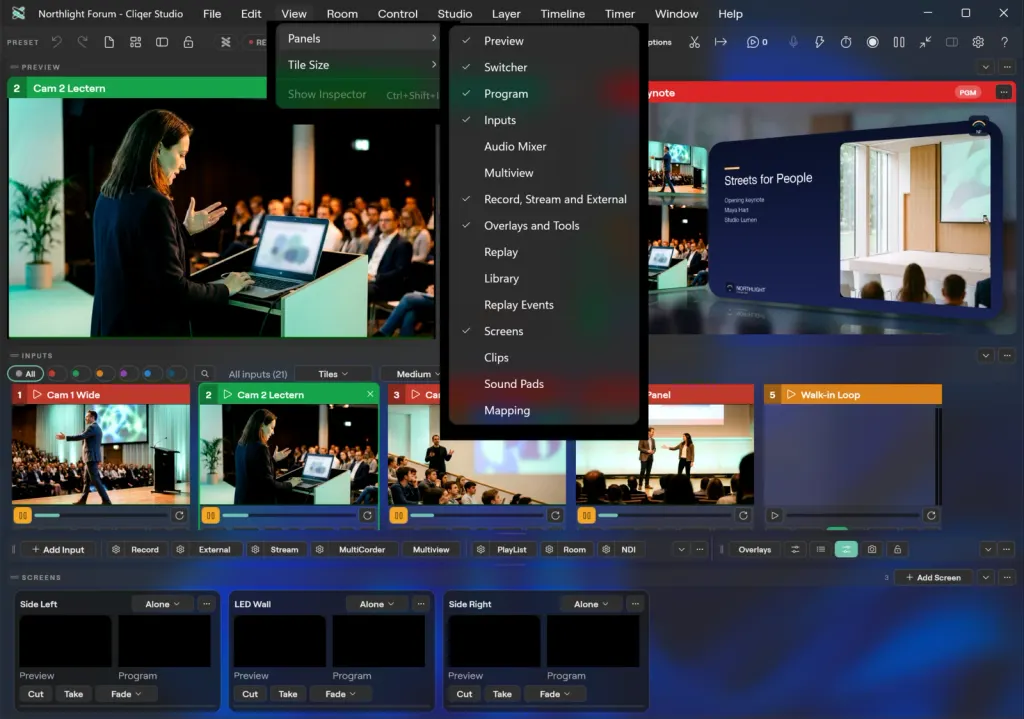
Task: Click the Cliqer logo icon in toolbar
Action: point(225,42)
